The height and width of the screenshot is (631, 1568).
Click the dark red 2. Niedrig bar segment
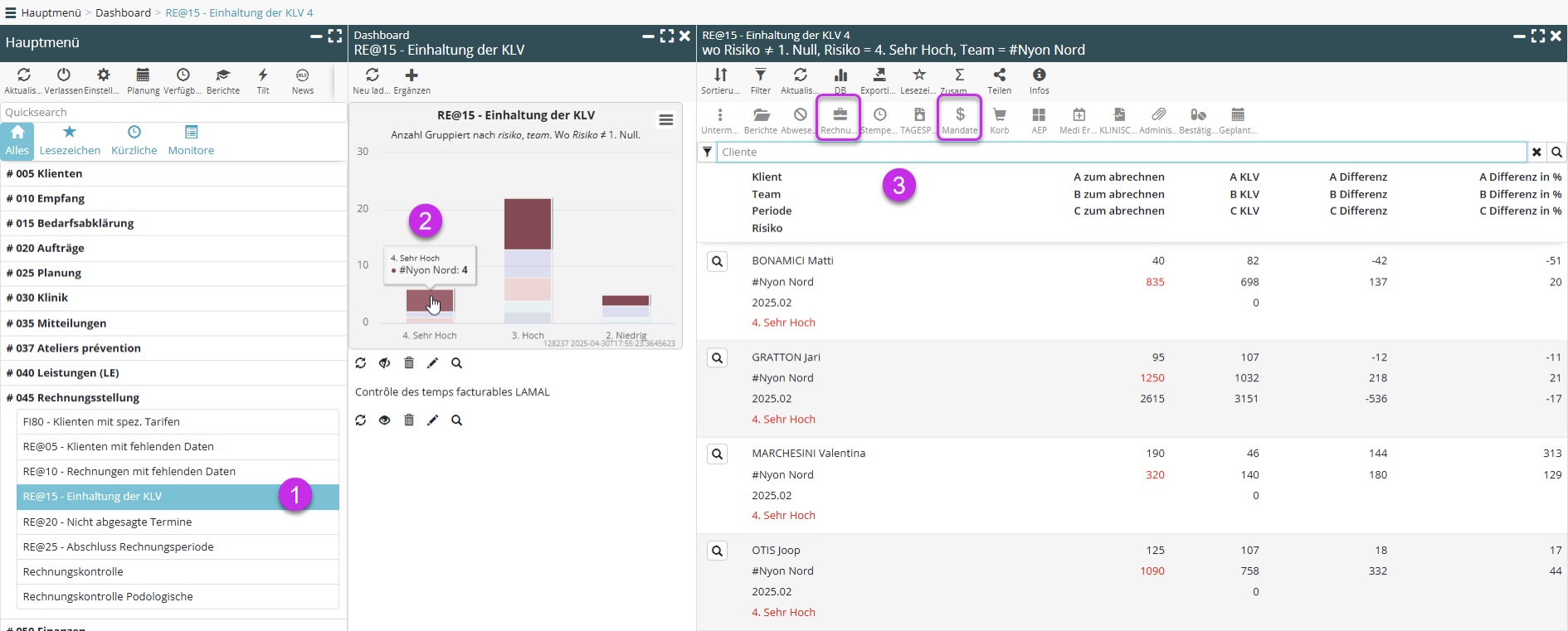tap(626, 300)
